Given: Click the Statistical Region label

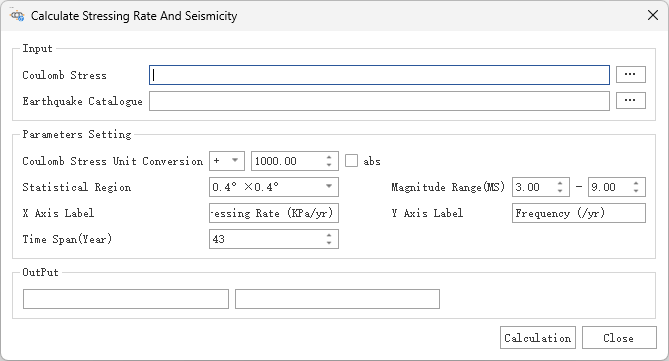Looking at the screenshot, I should tap(77, 187).
